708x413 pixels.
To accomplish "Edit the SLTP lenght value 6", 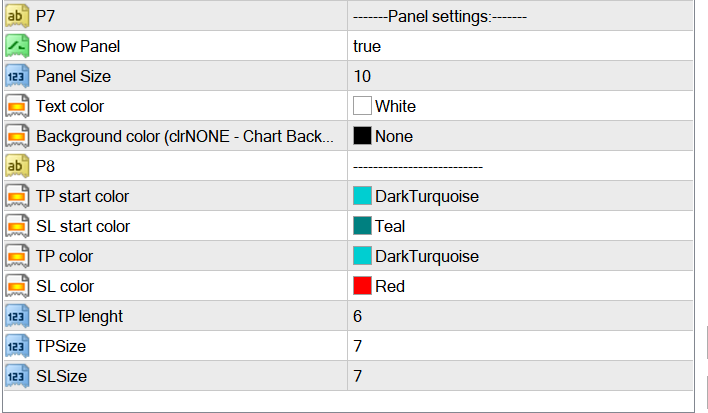I will (520, 316).
